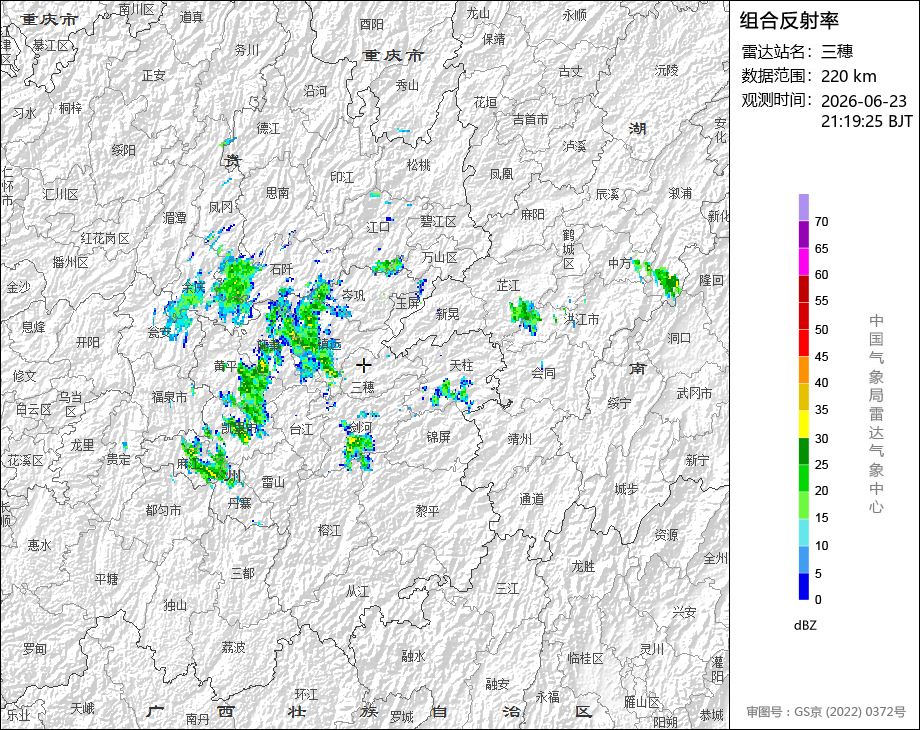
Task: Pick the magenta legend swatch between 60 and 65
Action: [x=804, y=261]
